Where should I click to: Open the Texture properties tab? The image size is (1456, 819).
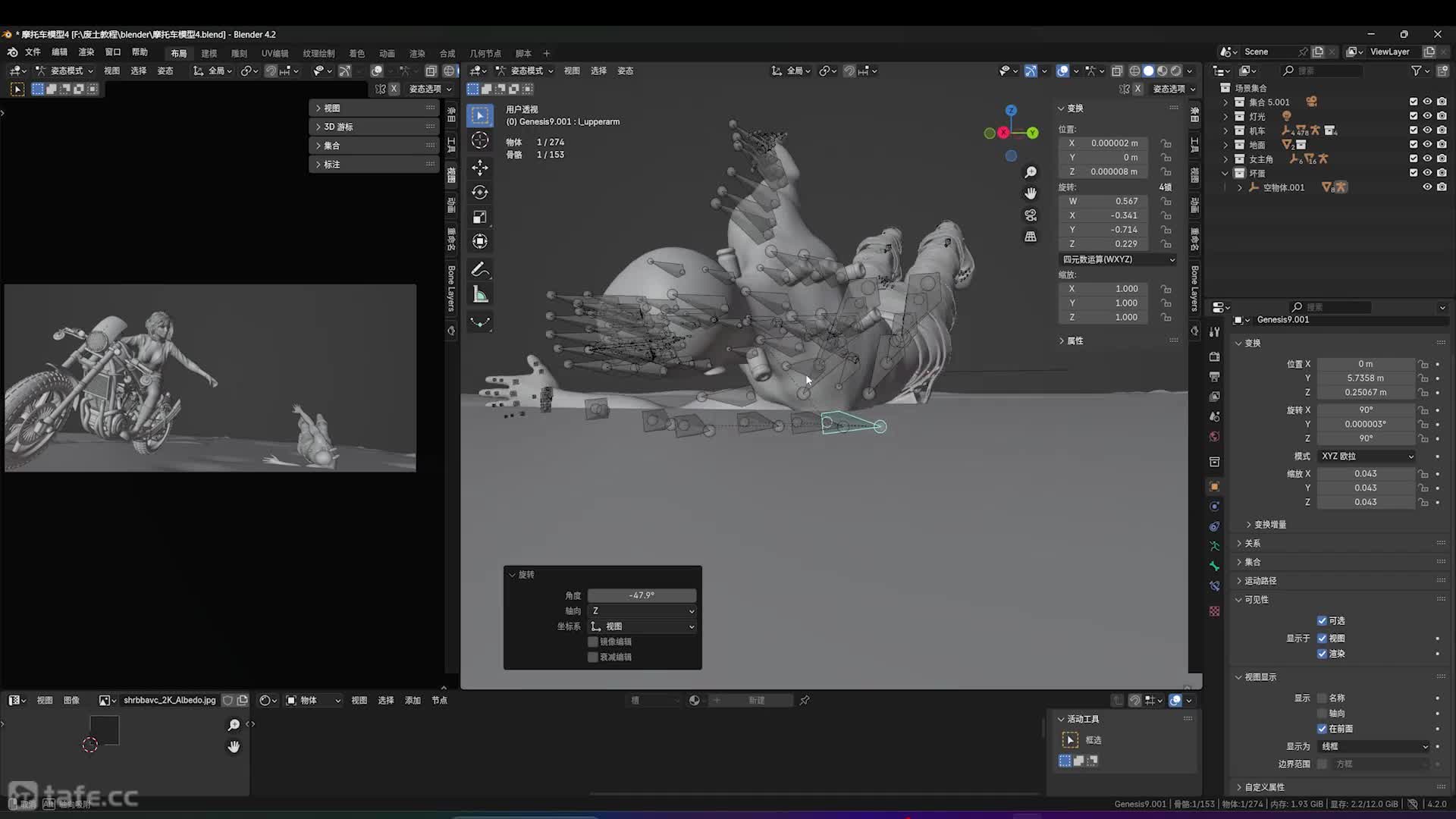point(1214,610)
